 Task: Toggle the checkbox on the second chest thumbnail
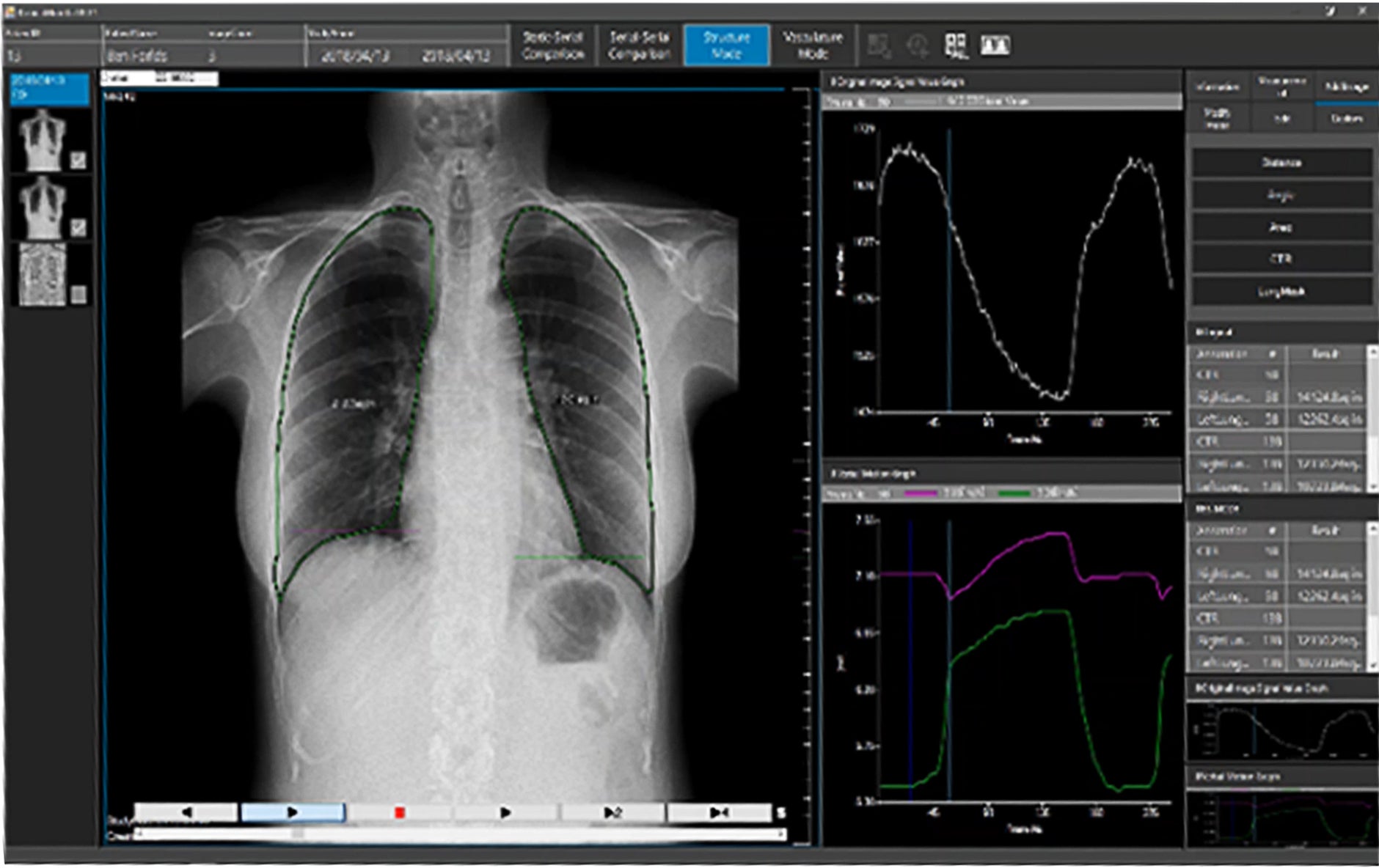[78, 227]
